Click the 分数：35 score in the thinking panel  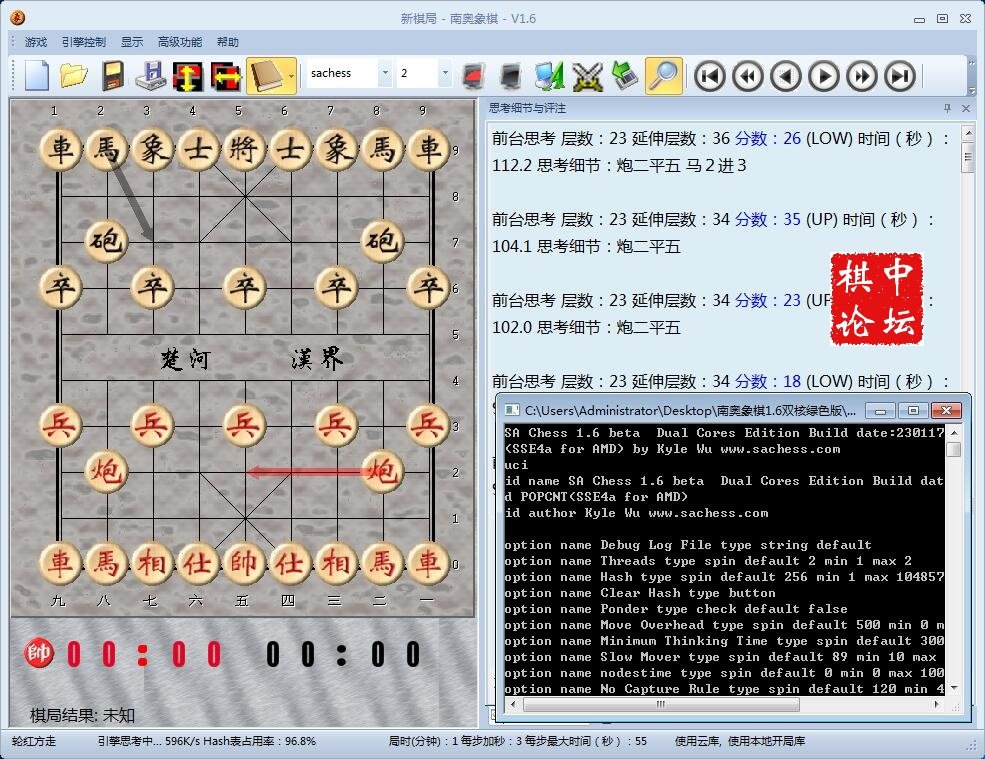768,219
